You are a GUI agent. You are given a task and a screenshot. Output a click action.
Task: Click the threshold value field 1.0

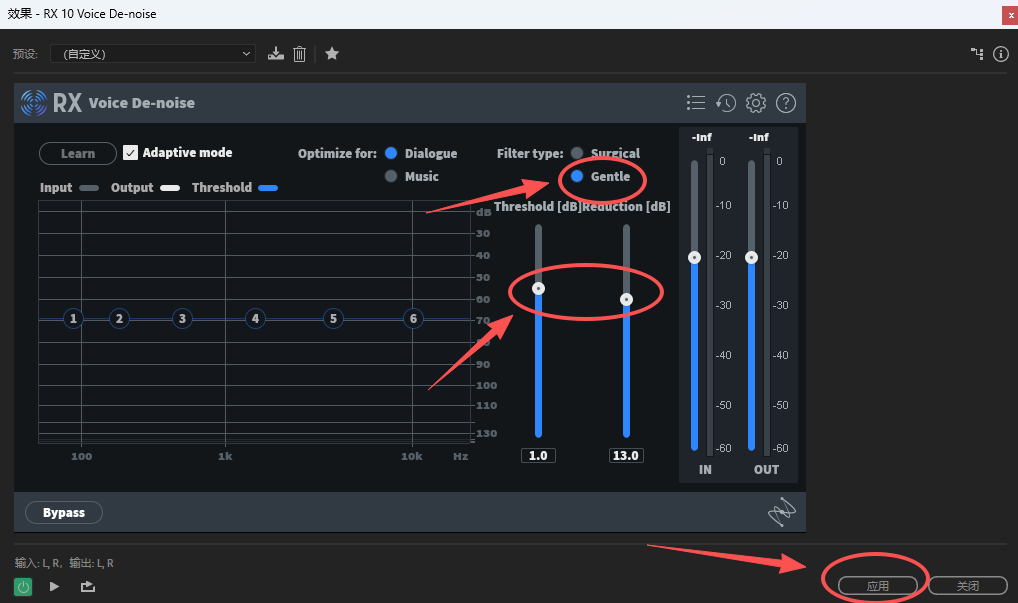(538, 456)
